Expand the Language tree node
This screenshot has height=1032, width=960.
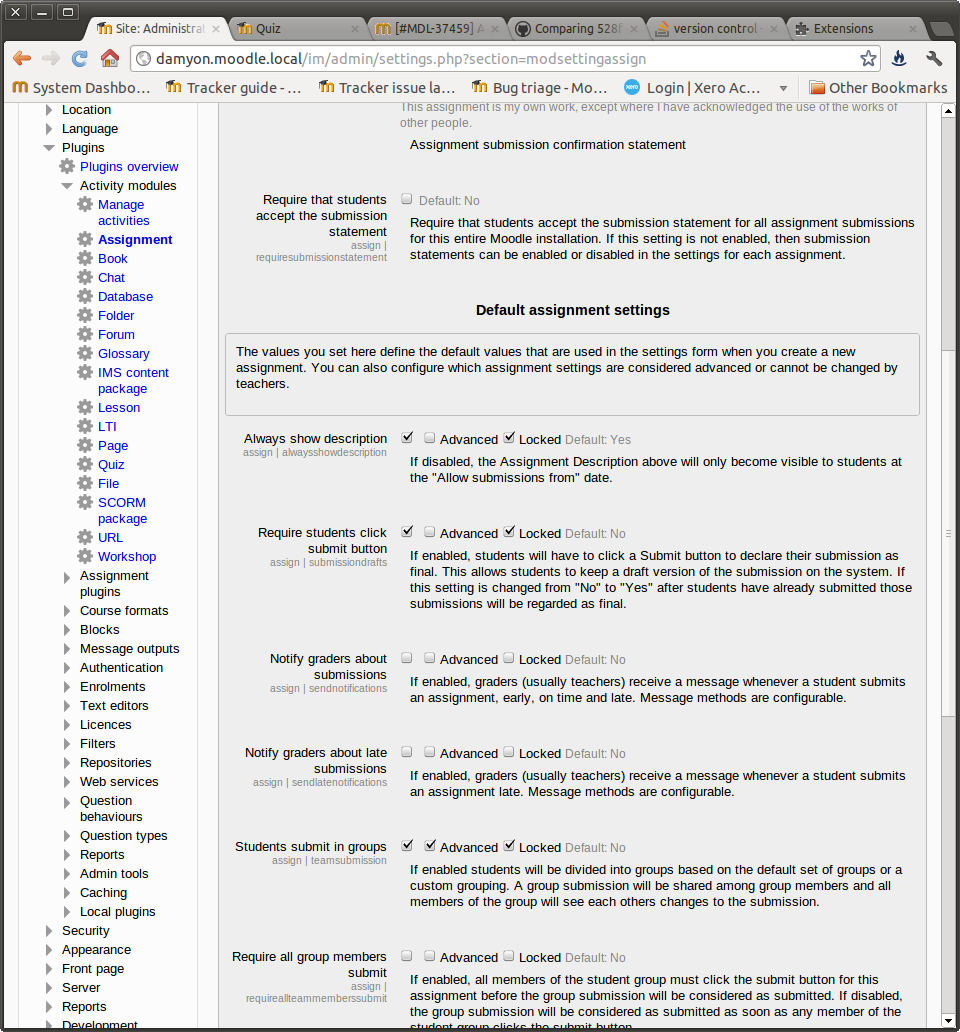pyautogui.click(x=49, y=129)
